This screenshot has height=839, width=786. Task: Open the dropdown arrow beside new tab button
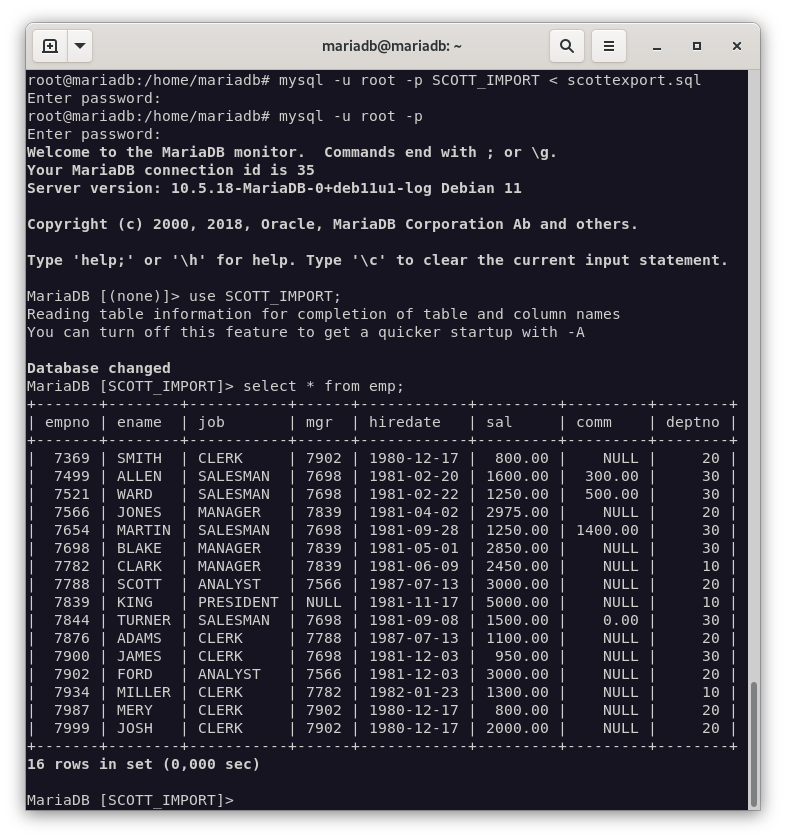(x=80, y=46)
